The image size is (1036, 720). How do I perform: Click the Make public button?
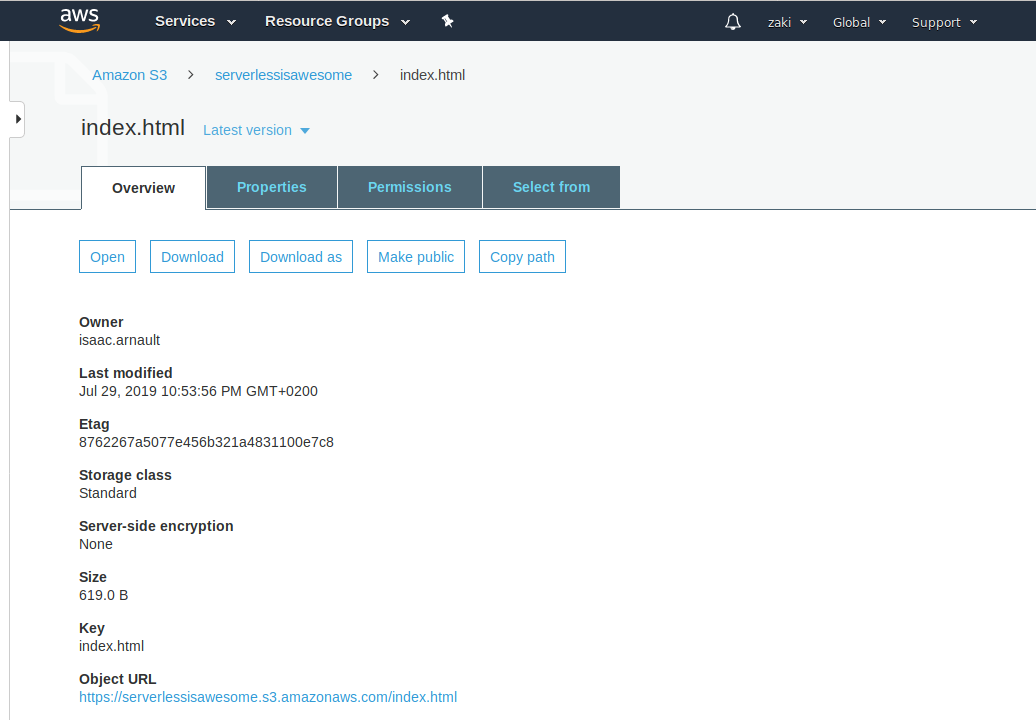[415, 256]
